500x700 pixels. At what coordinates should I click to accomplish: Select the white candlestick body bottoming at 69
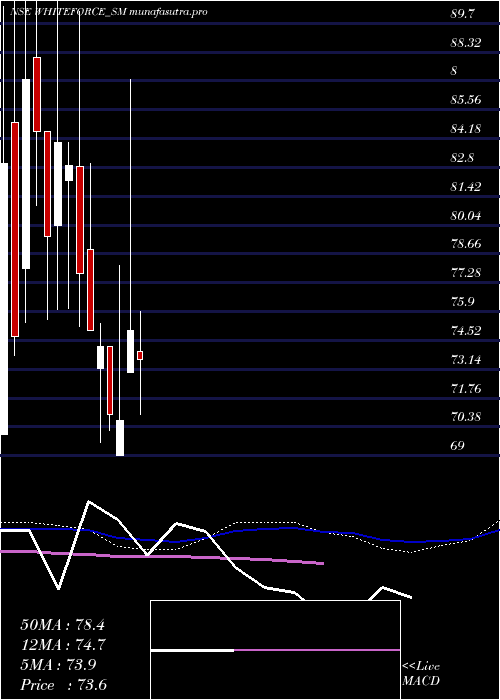pyautogui.click(x=120, y=438)
